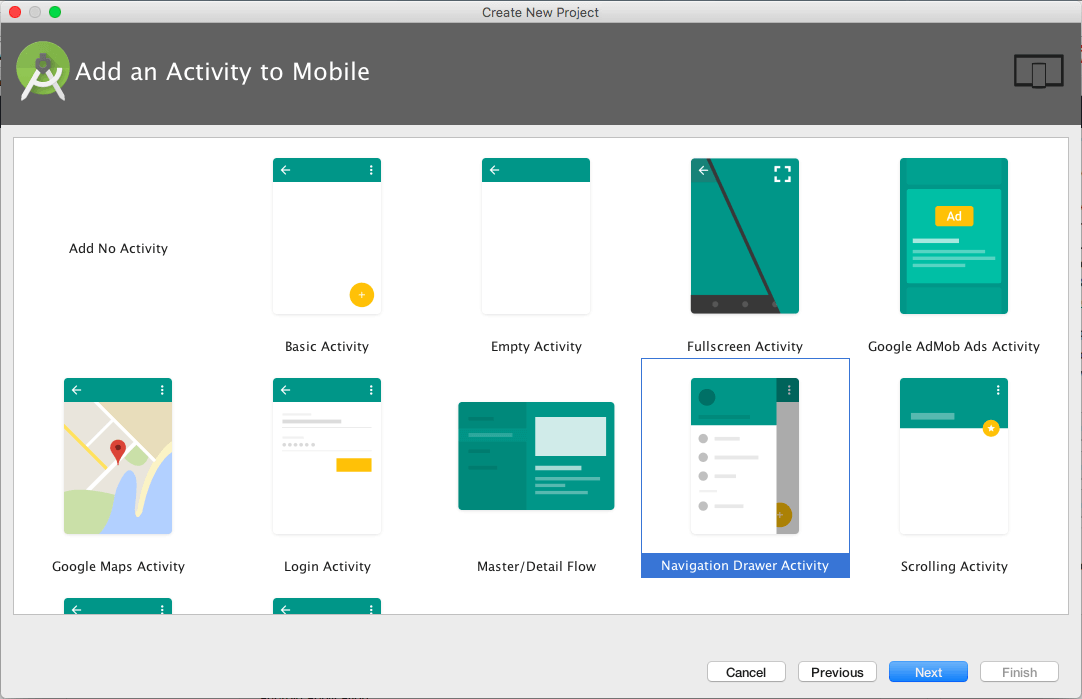
Task: Choose the Login Activity template
Action: tap(327, 456)
